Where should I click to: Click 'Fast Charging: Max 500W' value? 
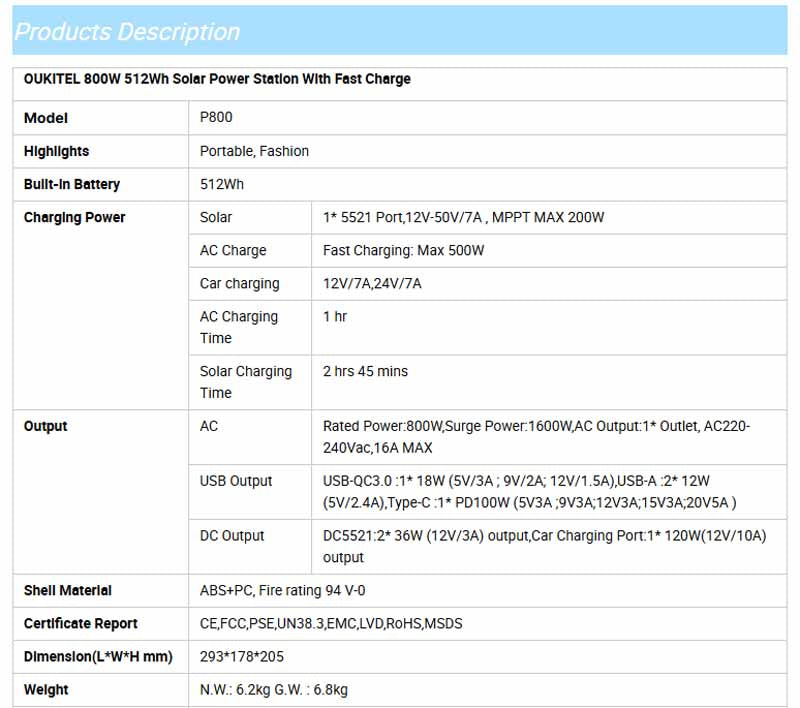404,250
